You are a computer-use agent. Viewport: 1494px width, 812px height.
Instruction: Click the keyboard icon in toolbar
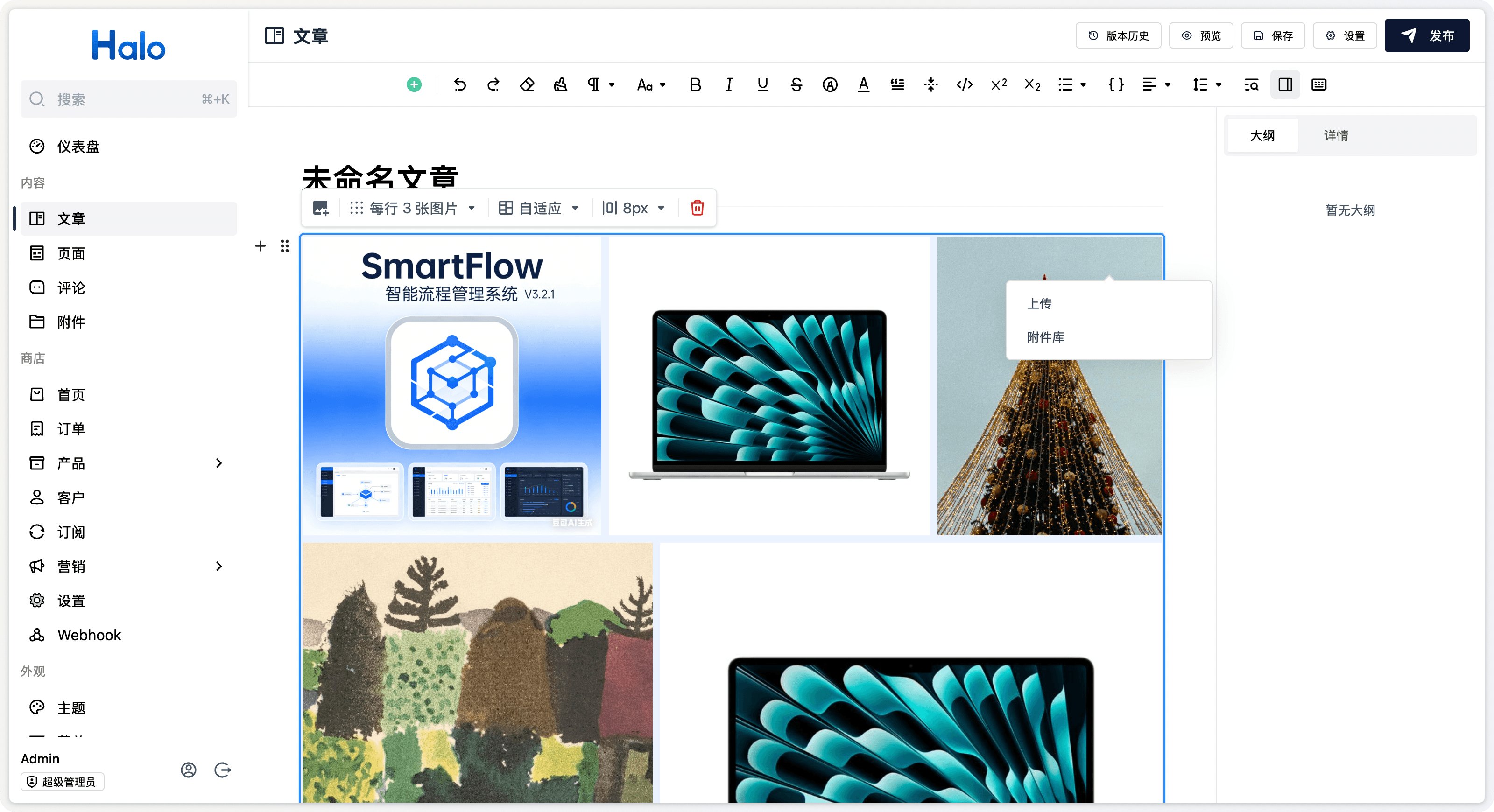(1318, 84)
